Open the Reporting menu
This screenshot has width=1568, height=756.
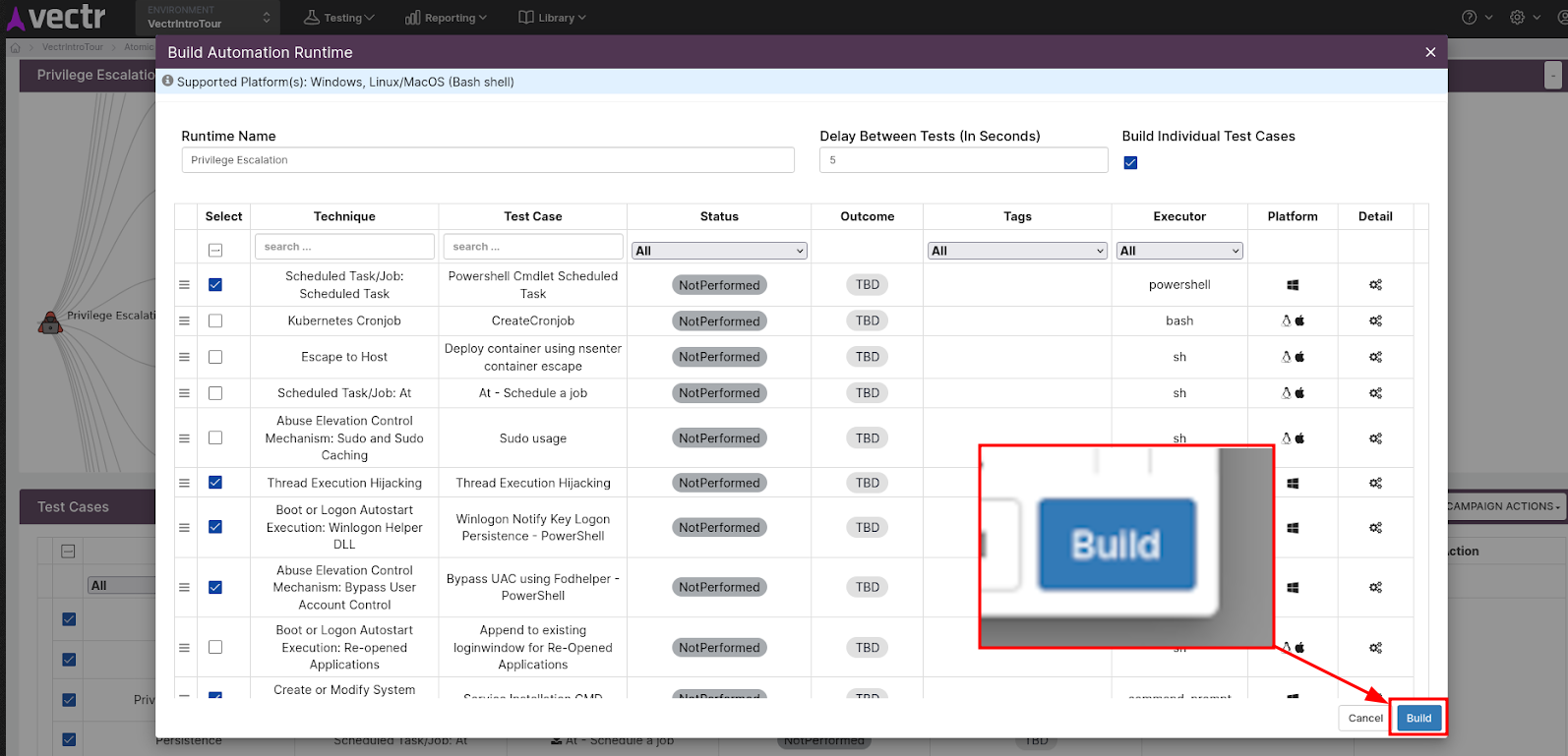click(x=446, y=18)
